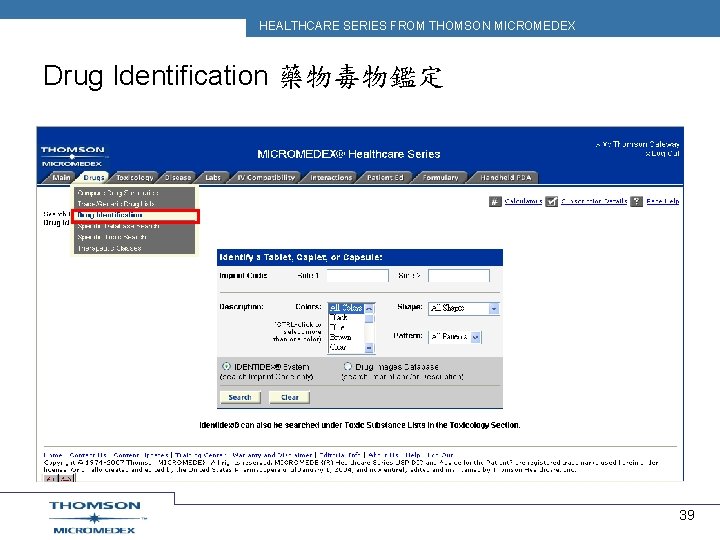Screen dimensions: 720x540
Task: Click the Help footer link
Action: [413, 455]
